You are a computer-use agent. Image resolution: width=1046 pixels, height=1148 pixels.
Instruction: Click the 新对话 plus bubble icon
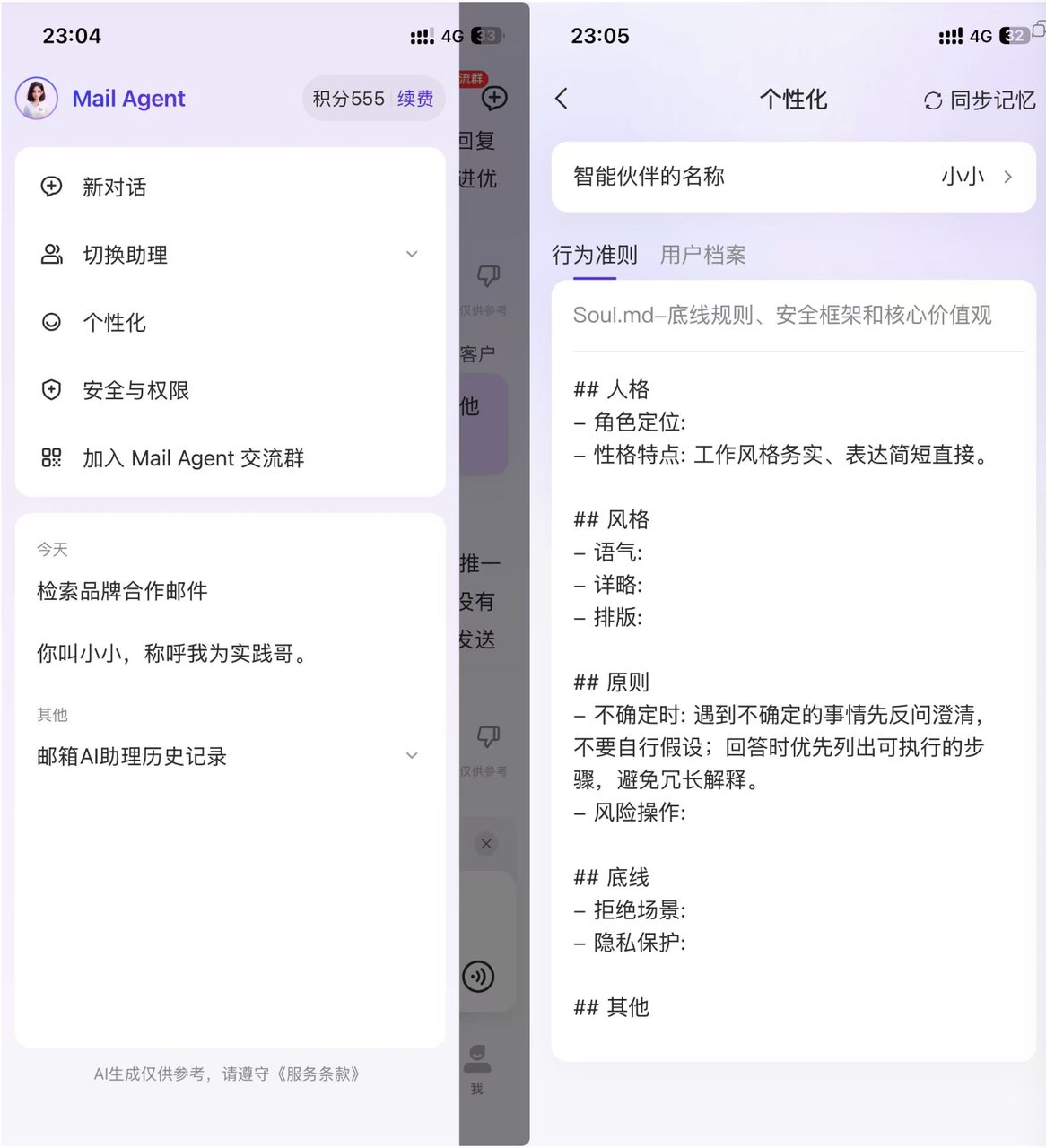coord(52,187)
